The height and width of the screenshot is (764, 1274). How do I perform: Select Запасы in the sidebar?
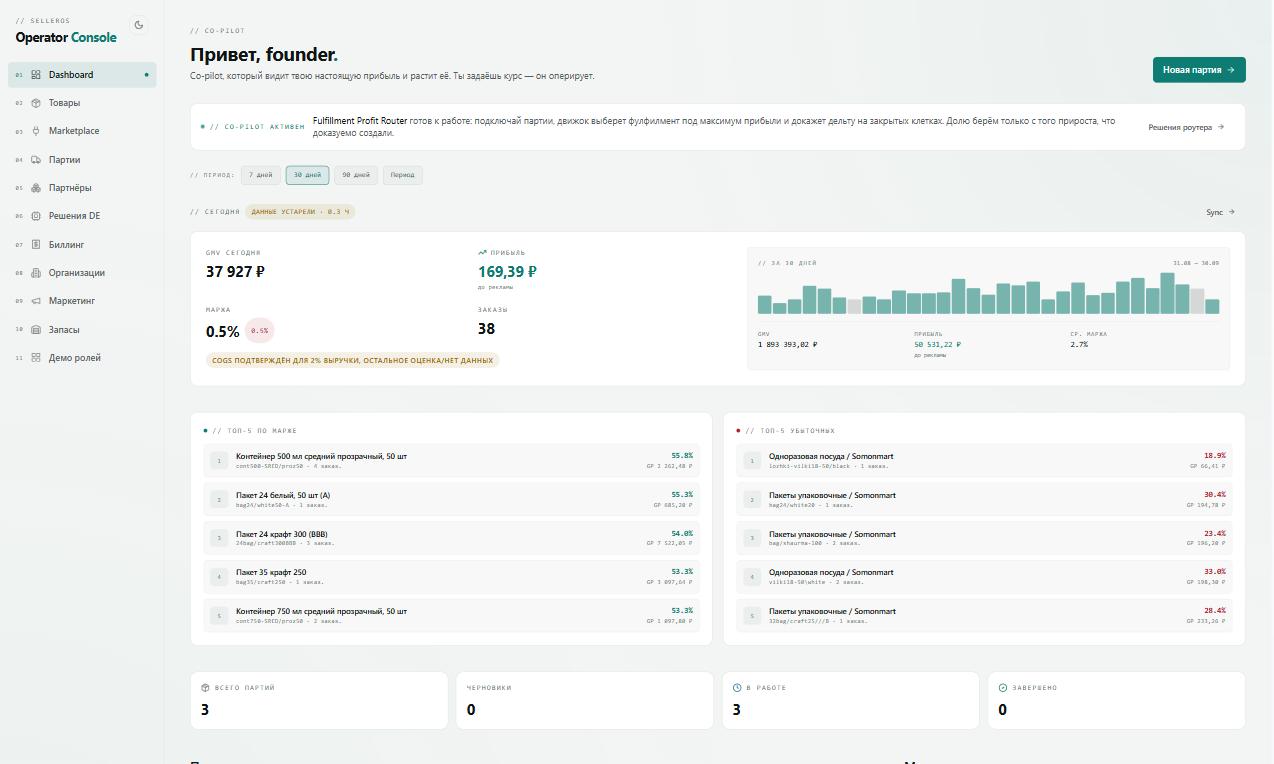point(82,330)
